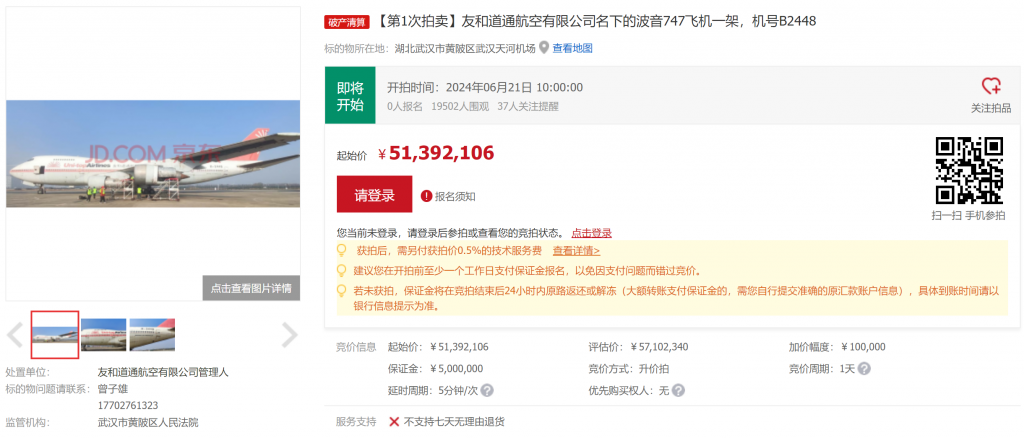The height and width of the screenshot is (438, 1024).
Task: Click lightbulb icon beside deposit refund tip
Action: [341, 290]
